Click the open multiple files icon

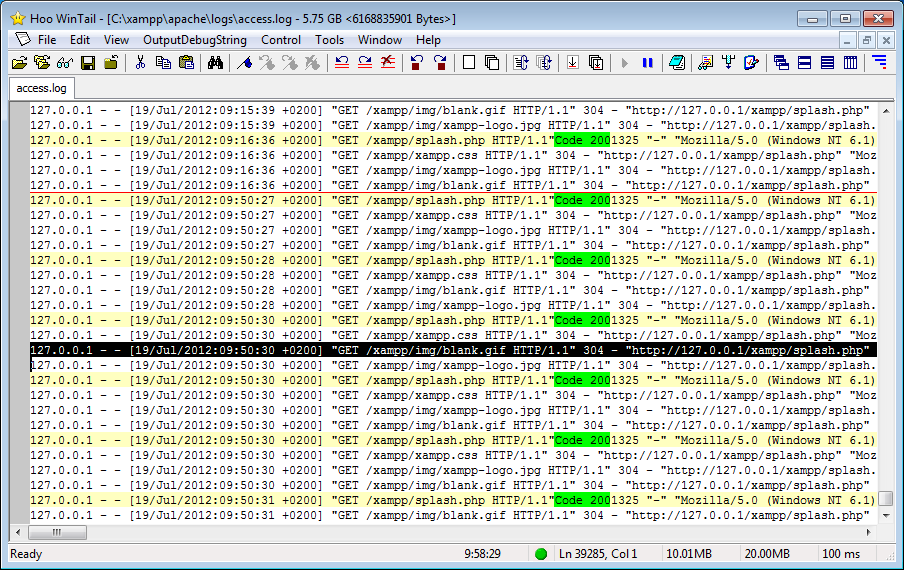pyautogui.click(x=42, y=62)
